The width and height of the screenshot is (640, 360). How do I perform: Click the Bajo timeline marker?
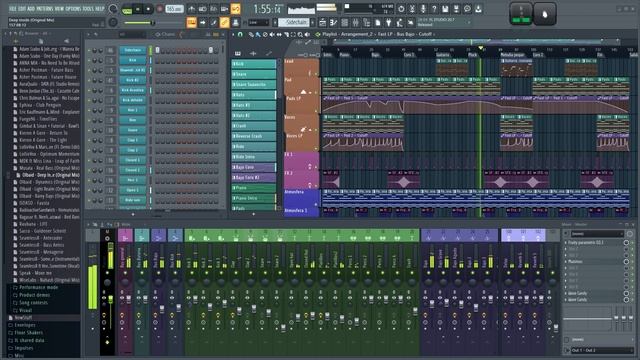pos(376,55)
